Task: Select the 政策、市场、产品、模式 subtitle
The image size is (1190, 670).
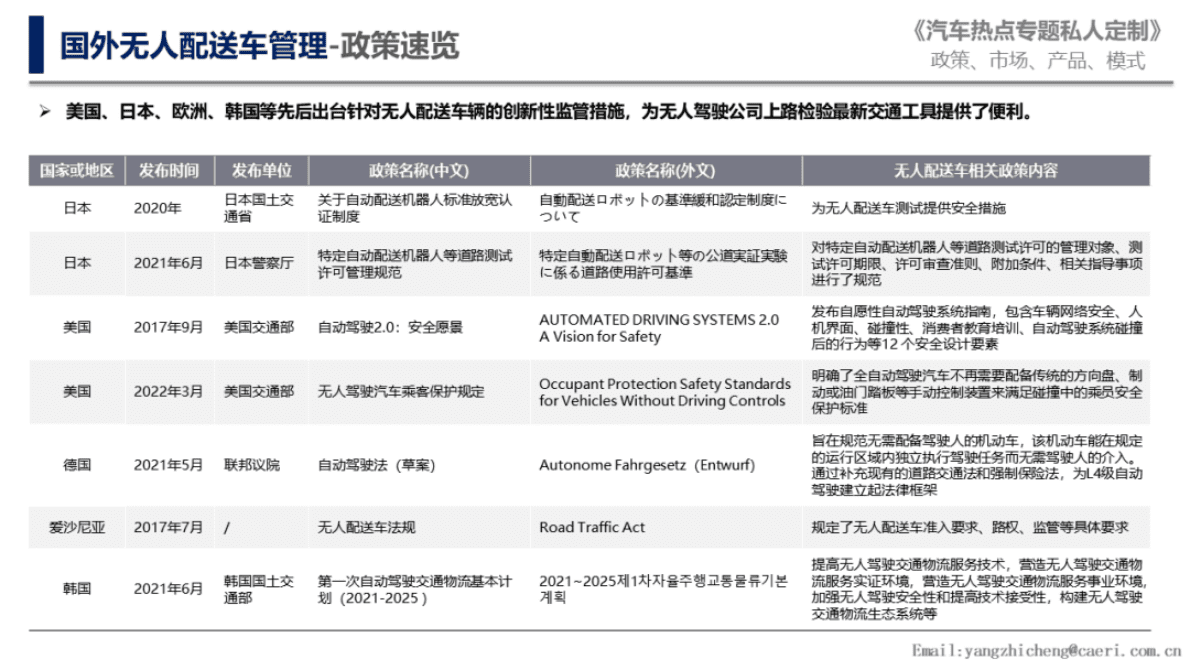Action: click(x=1037, y=58)
